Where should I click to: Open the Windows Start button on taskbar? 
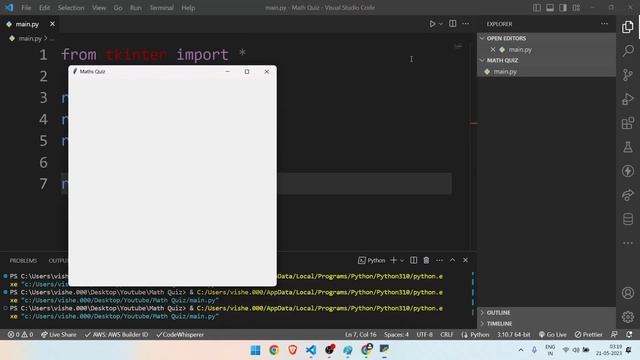256,350
